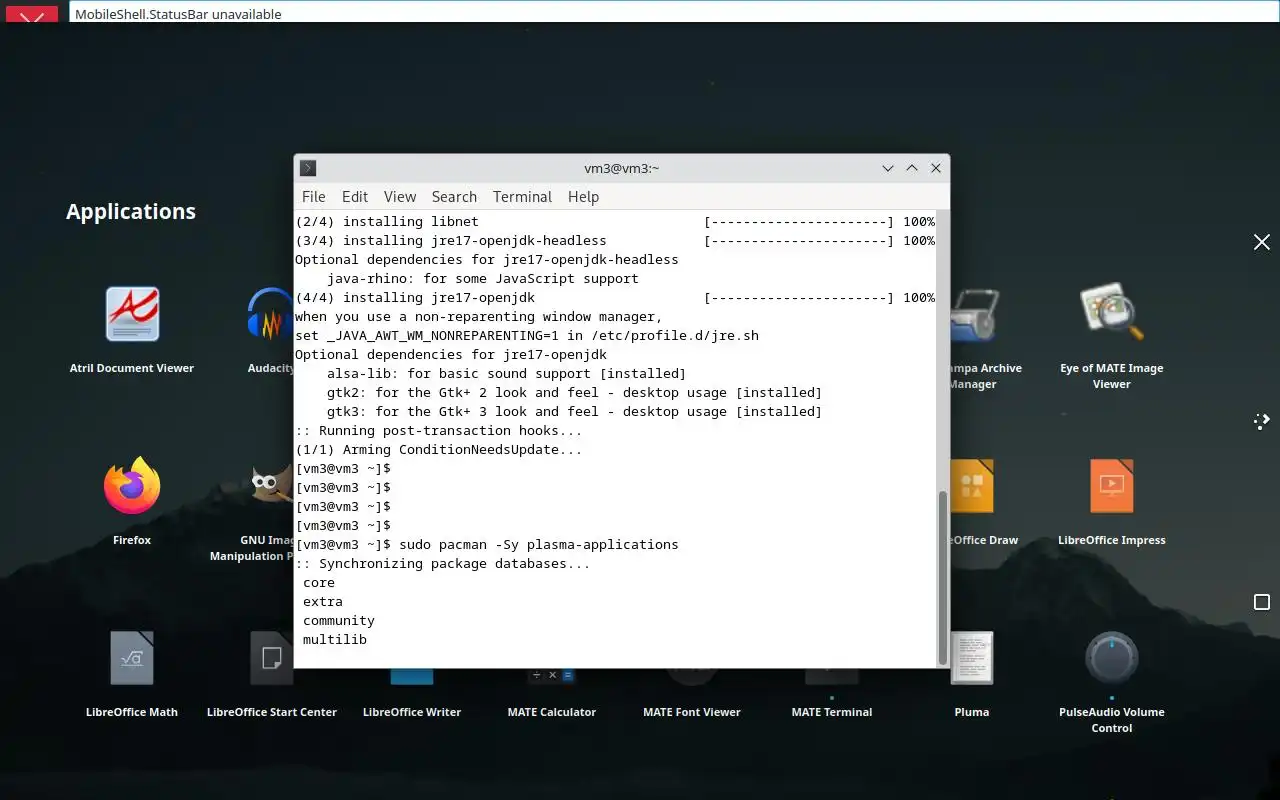The image size is (1280, 800).
Task: Close the vm3@vm3 terminal window
Action: [x=936, y=168]
